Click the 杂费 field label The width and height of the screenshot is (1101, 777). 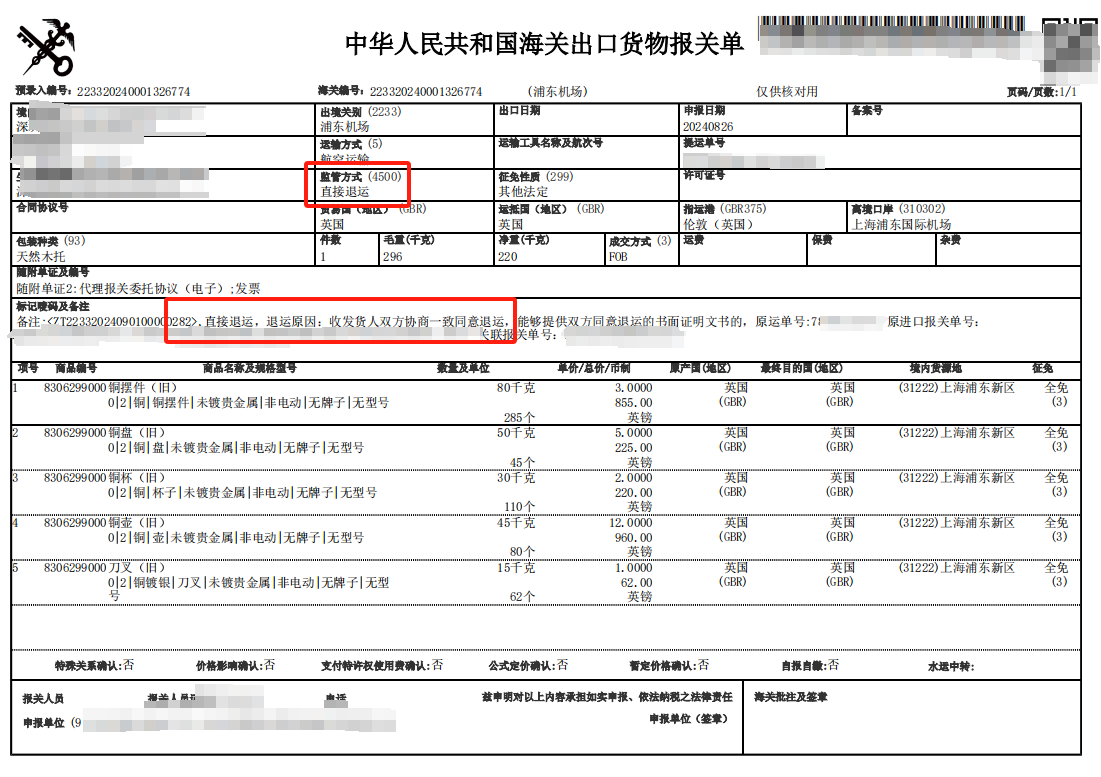pos(950,240)
